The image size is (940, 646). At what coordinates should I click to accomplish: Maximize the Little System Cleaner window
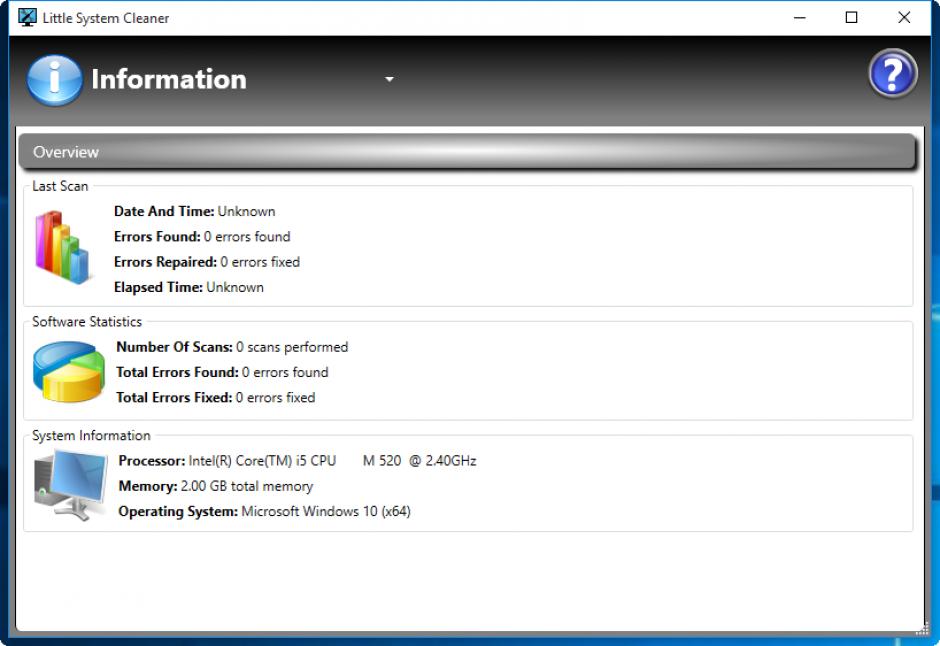click(851, 18)
